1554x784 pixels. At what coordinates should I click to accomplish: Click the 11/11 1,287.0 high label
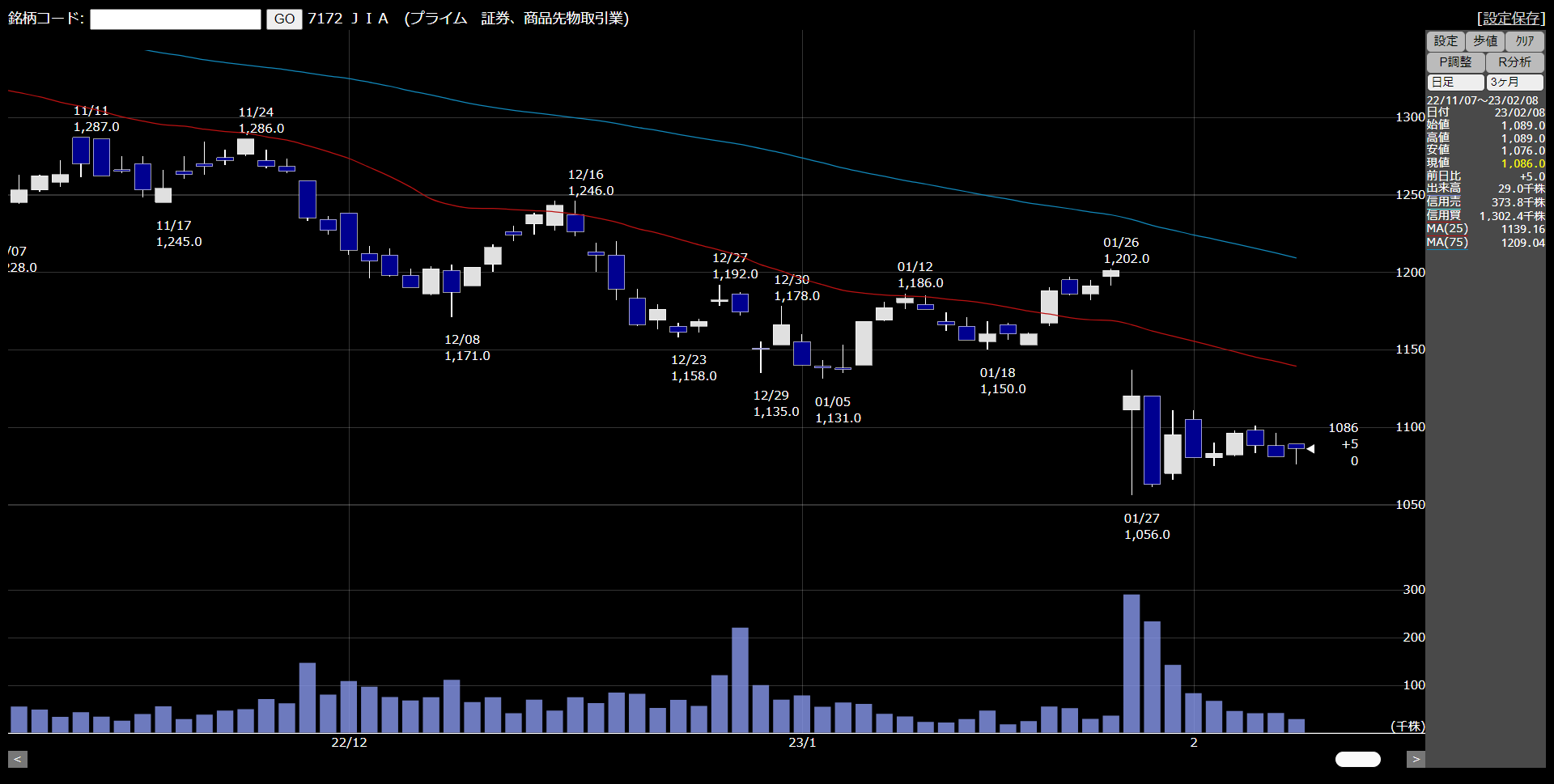coord(96,119)
